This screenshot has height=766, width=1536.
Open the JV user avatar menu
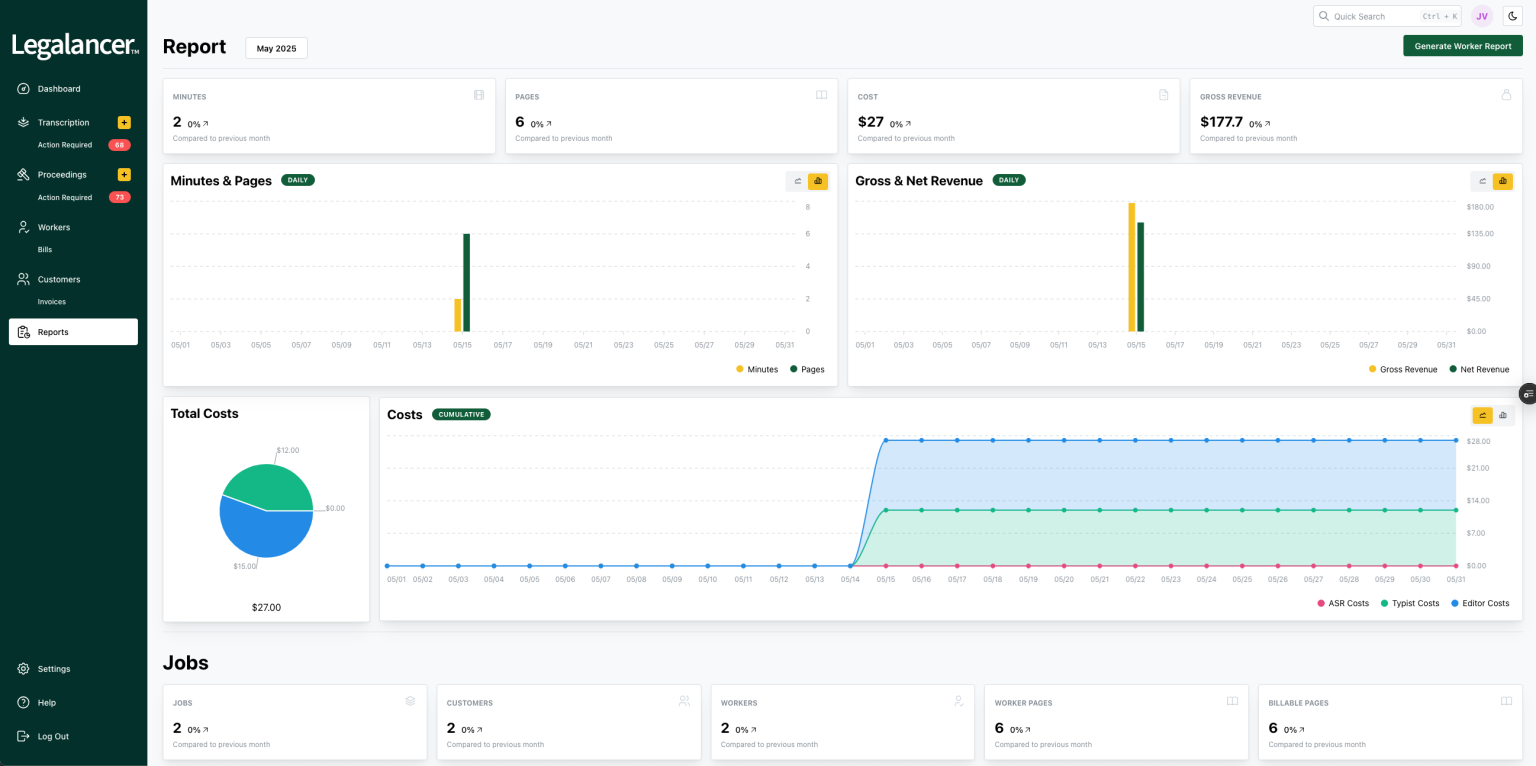pos(1482,16)
